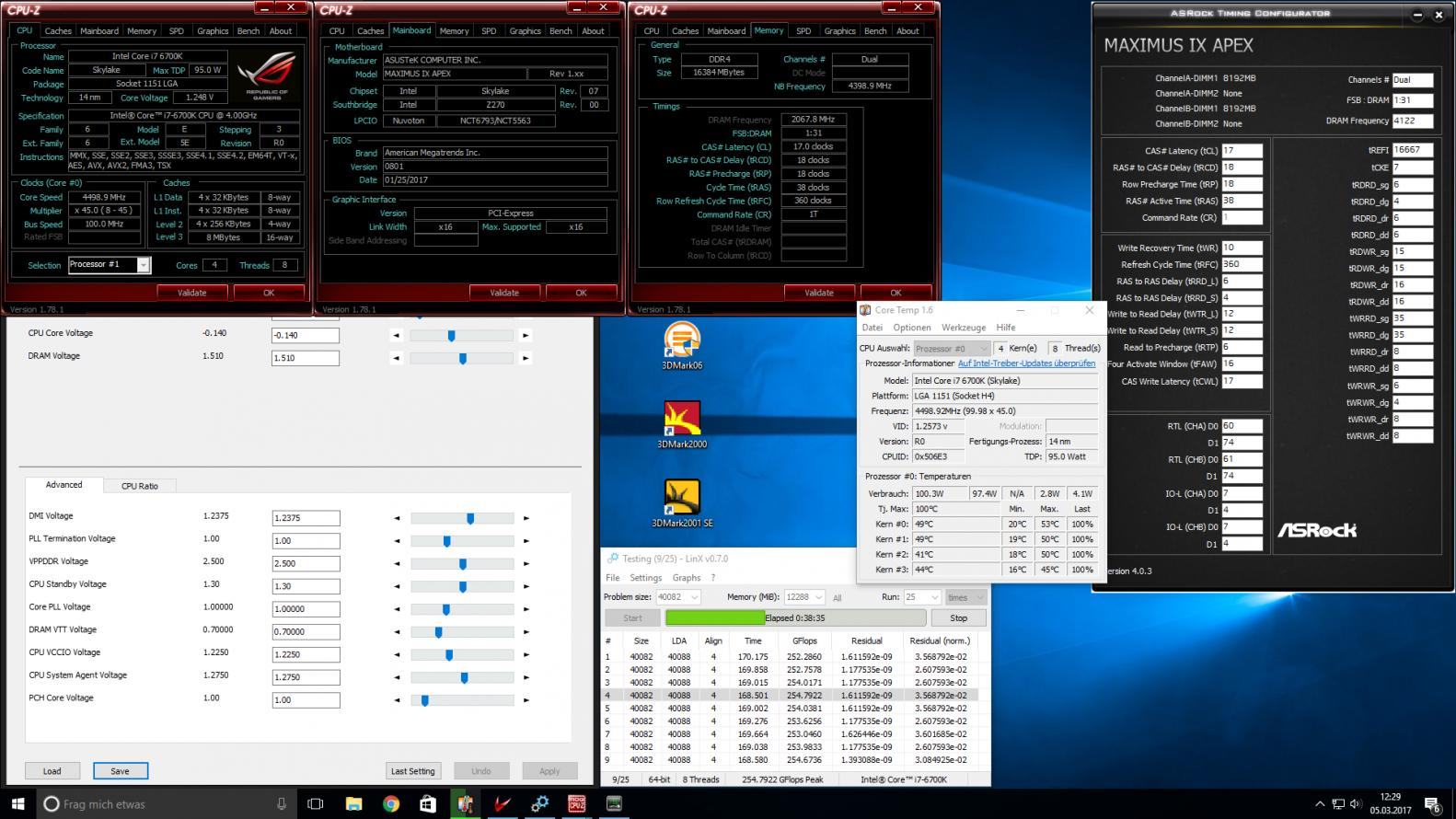
Task: Click the Save button in voltage panel
Action: point(120,771)
